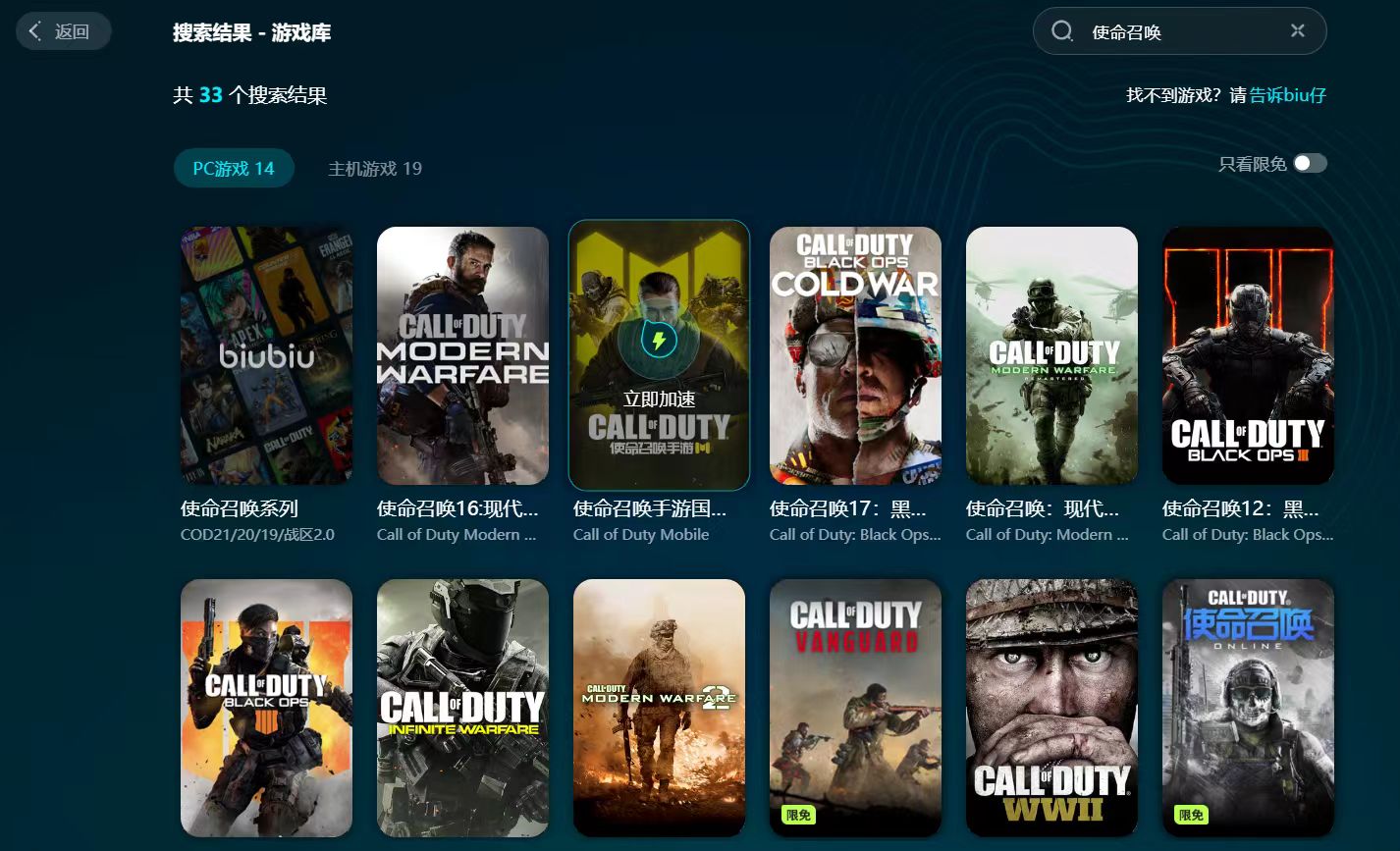Click the title 使命召唤系列
This screenshot has width=1400, height=851.
(x=240, y=508)
